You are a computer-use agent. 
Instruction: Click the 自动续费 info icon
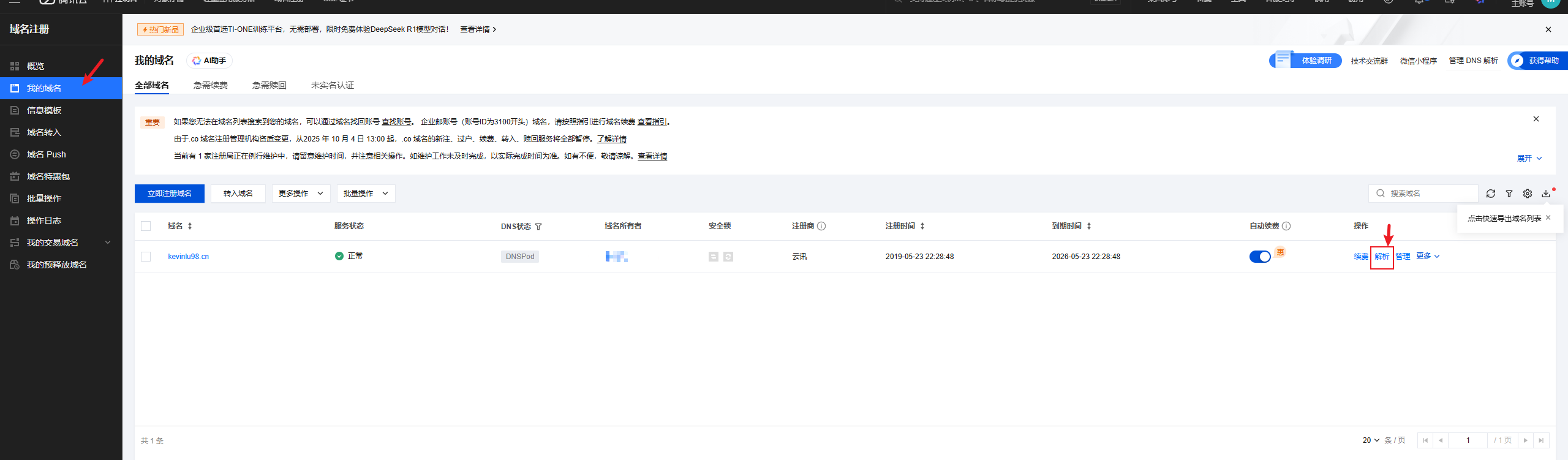(x=1286, y=226)
